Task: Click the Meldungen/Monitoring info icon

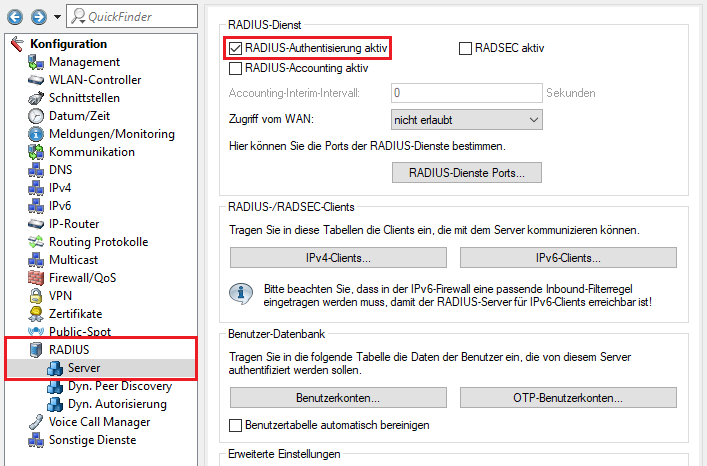Action: pos(36,134)
